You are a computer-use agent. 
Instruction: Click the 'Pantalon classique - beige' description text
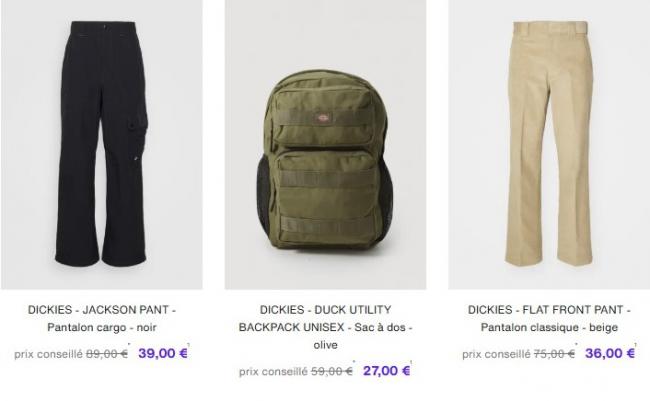(x=549, y=328)
